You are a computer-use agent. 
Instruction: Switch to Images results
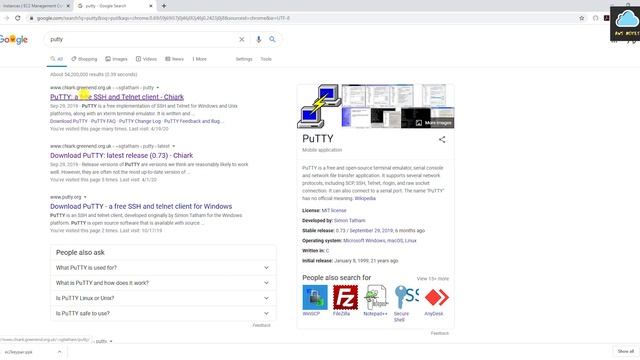coord(116,59)
